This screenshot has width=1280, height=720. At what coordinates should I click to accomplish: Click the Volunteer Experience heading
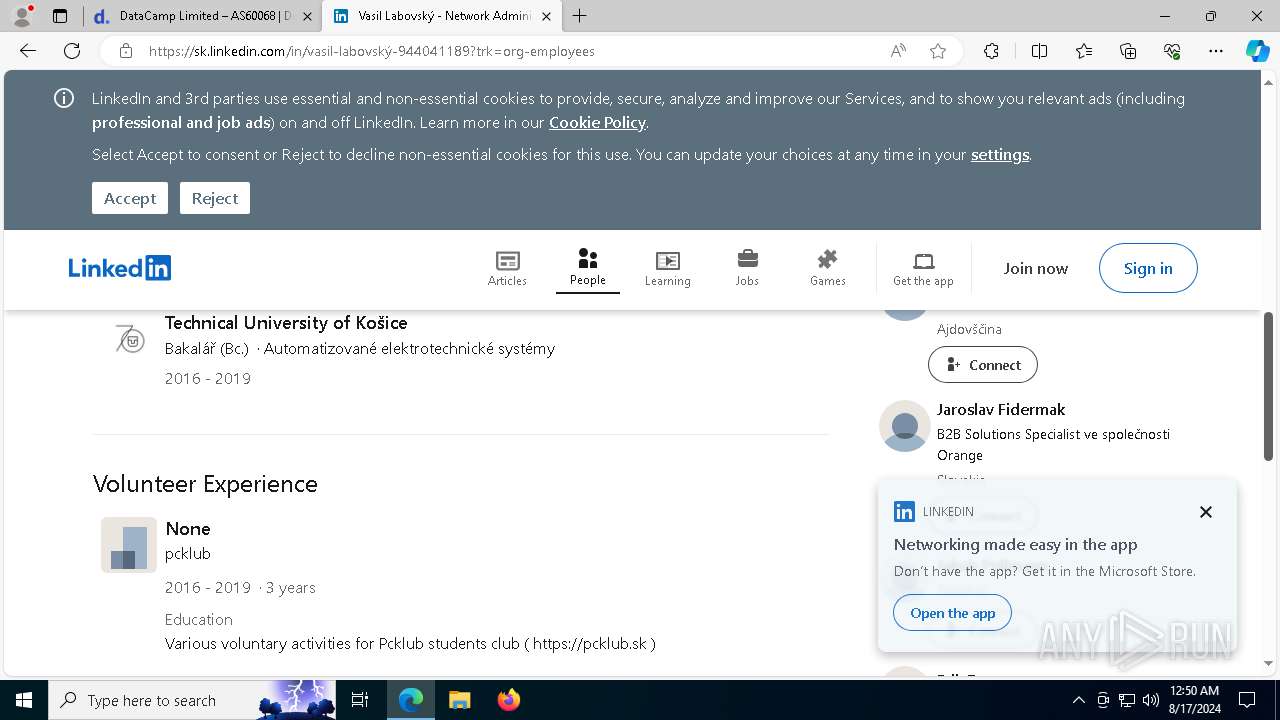[x=205, y=484]
